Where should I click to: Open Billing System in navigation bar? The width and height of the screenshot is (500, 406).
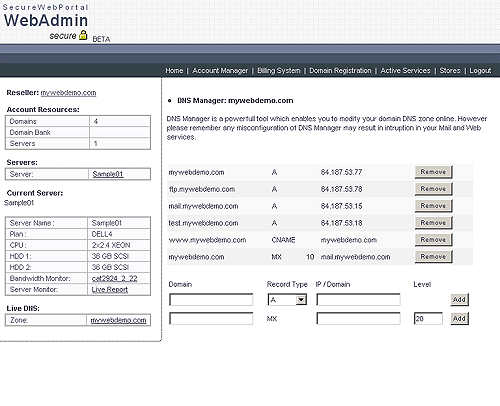point(279,71)
